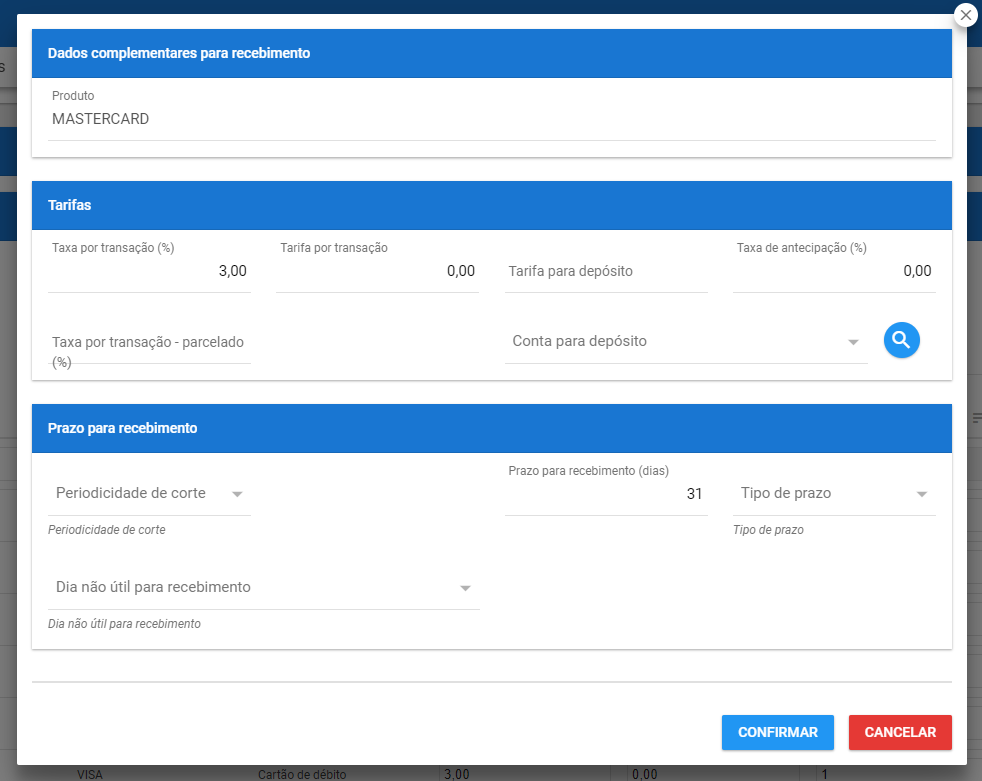The height and width of the screenshot is (781, 982).
Task: Close the dialog with the X icon
Action: coord(965,15)
